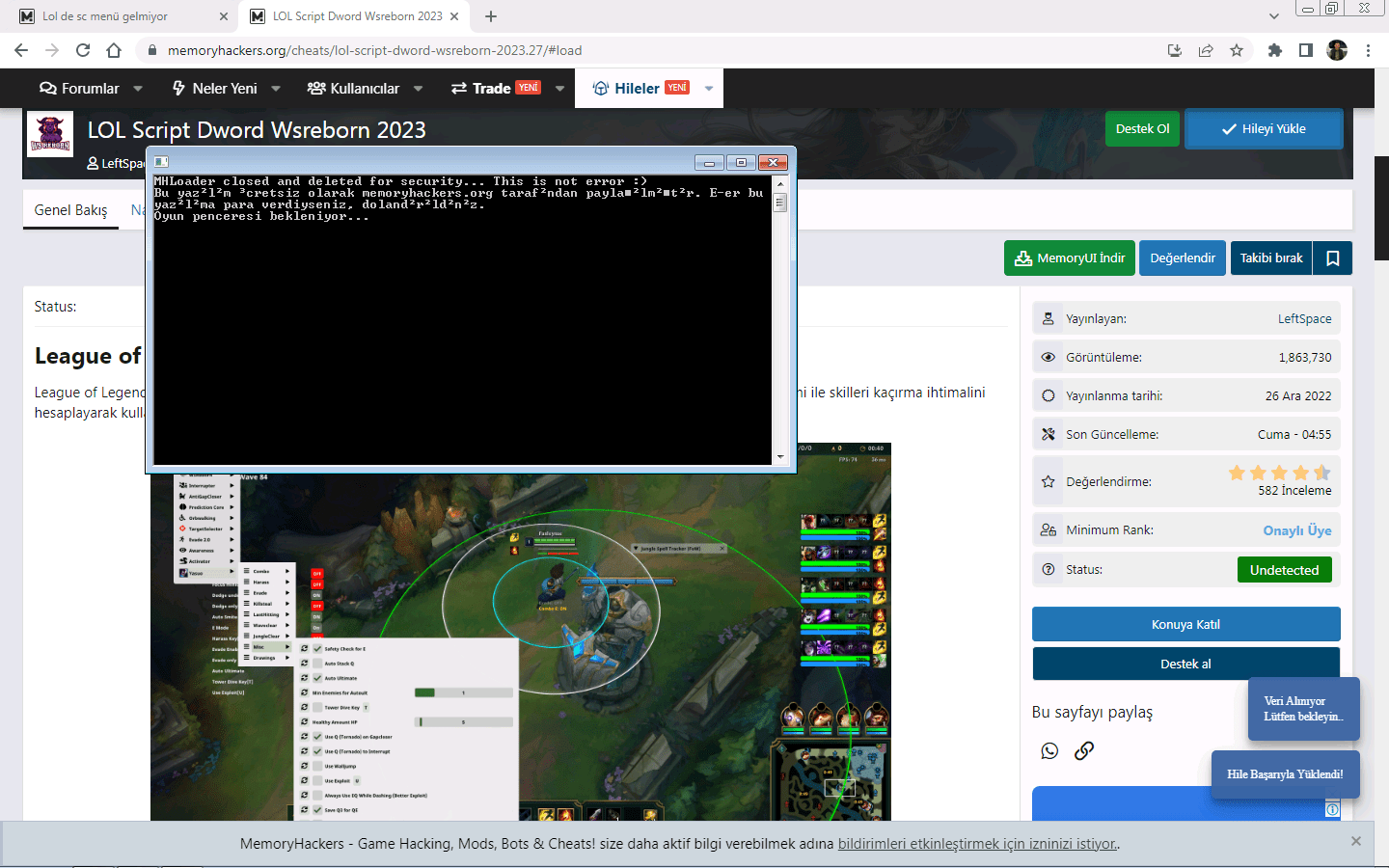1389x868 pixels.
Task: Close the 'LOL Script Dword Wsreborn' tab
Action: click(x=454, y=16)
